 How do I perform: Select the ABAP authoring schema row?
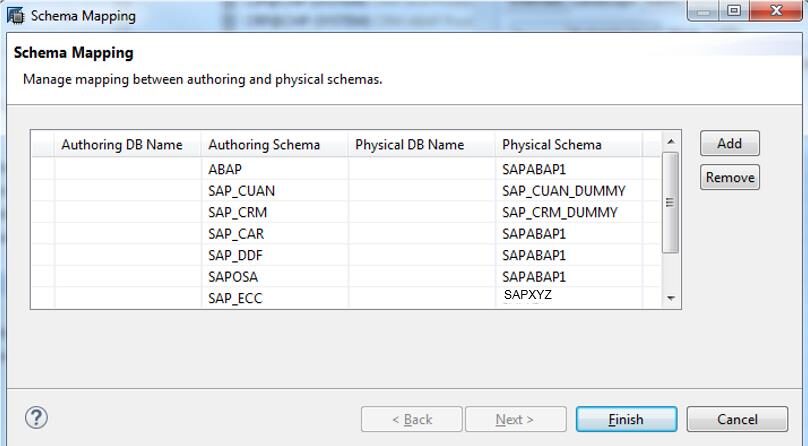point(225,169)
